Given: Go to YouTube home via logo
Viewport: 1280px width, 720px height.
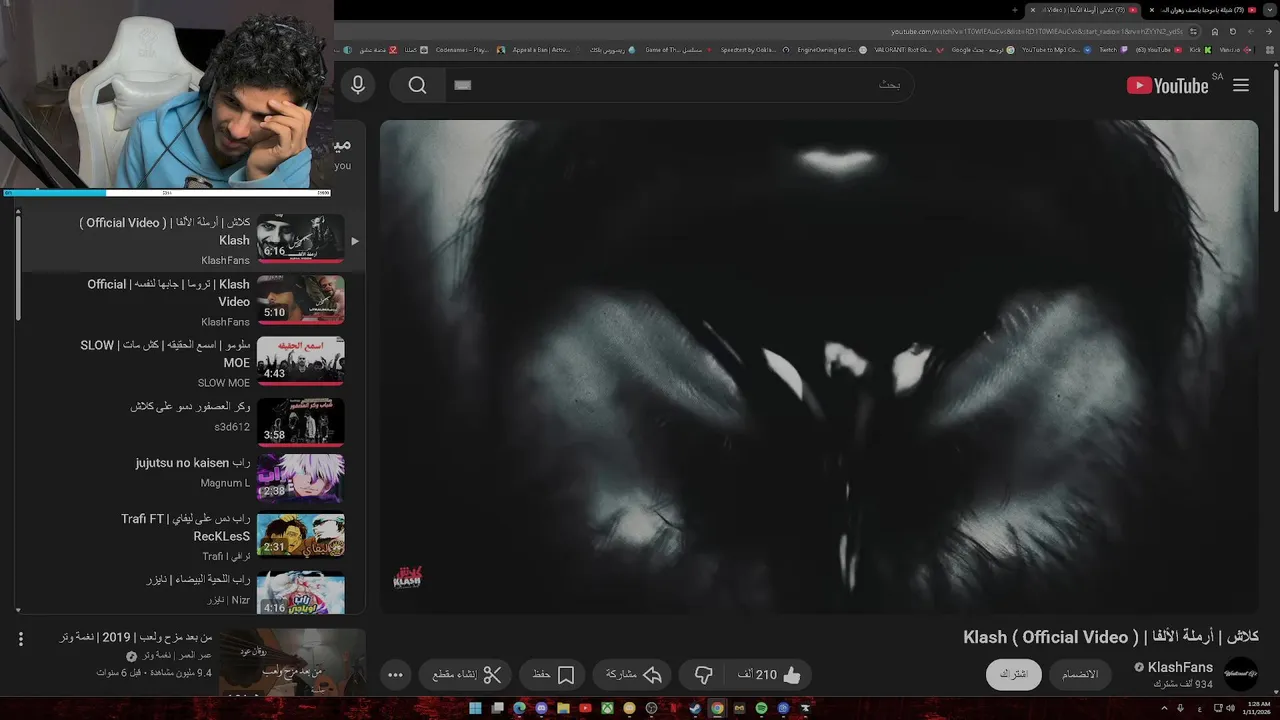Looking at the screenshot, I should click(1168, 85).
